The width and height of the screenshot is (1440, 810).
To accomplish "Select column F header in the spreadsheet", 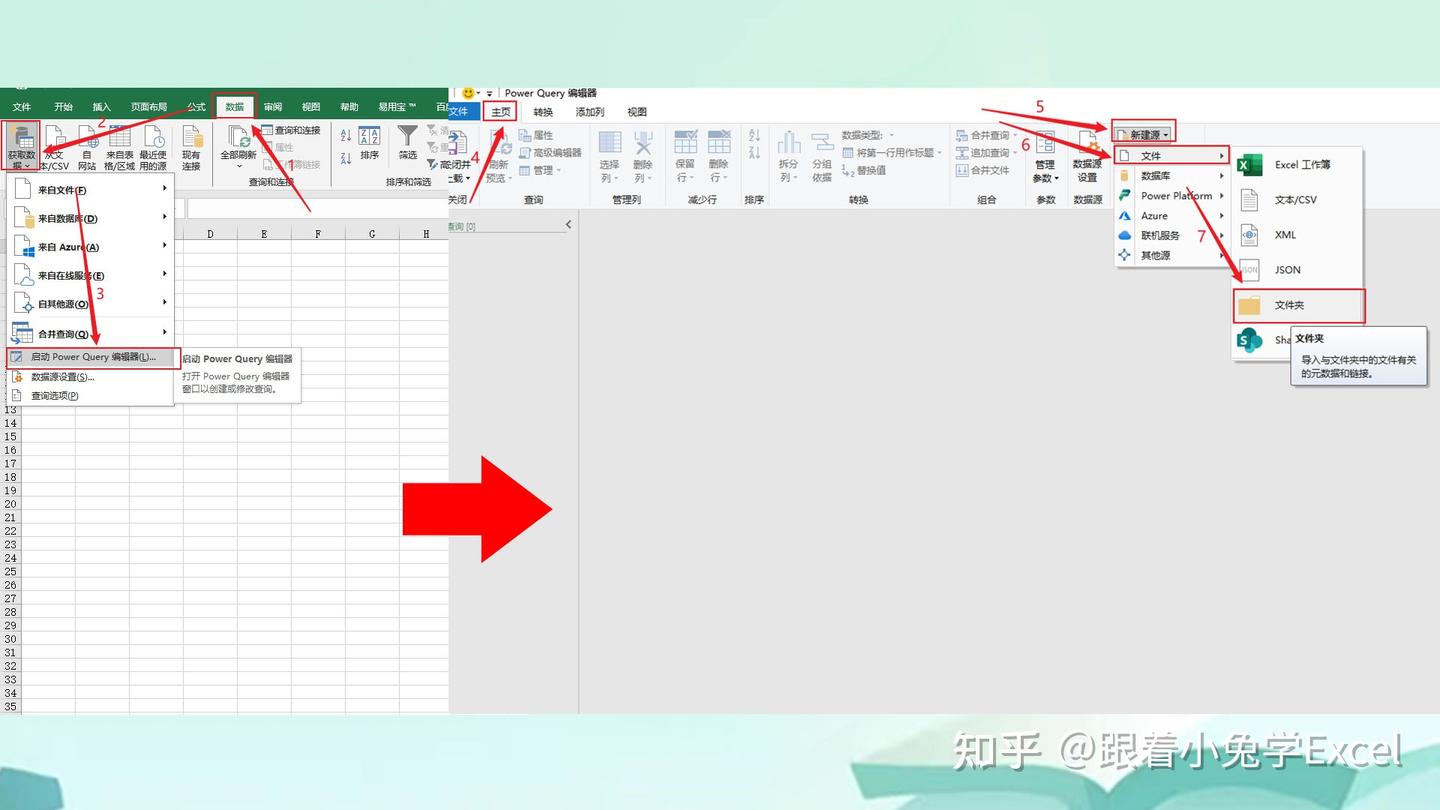I will (x=318, y=234).
